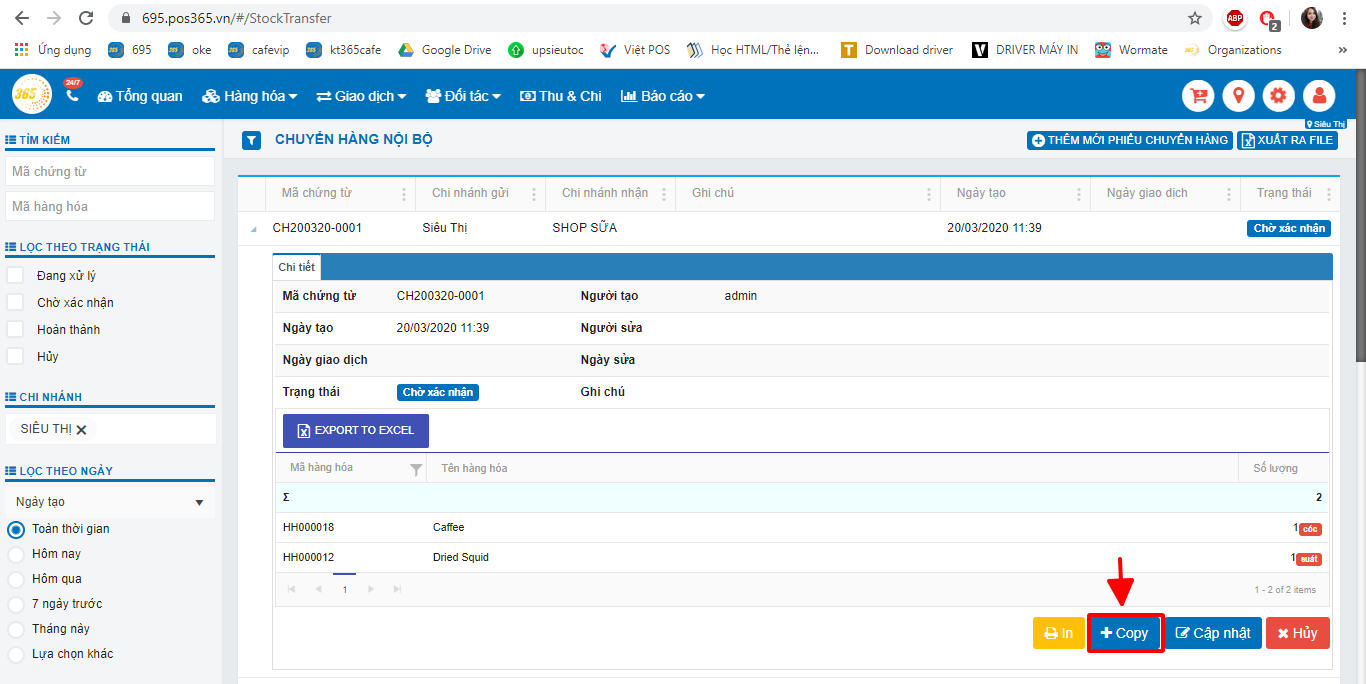Open the Ngày tạo dropdown
1366x684 pixels.
(x=109, y=502)
